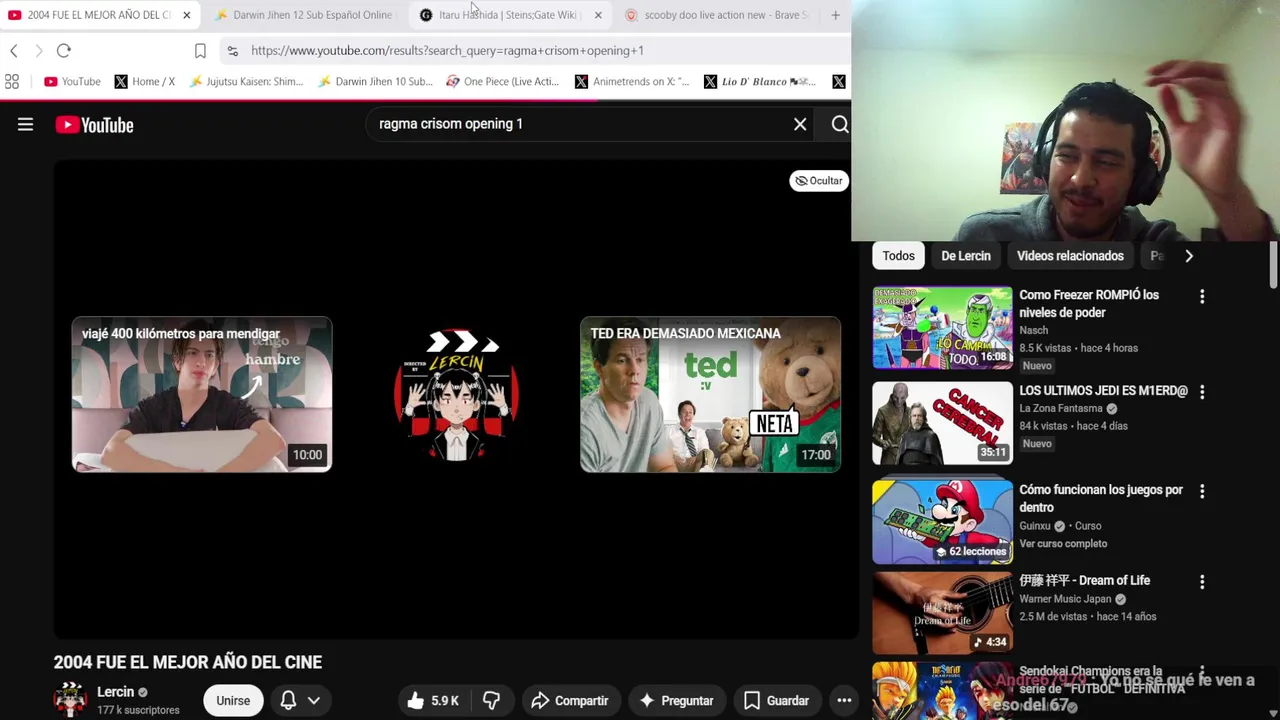Open end screen video TED ERA DEMASIADO MEXICANA
Screen dimensions: 1280x720
[x=711, y=394]
